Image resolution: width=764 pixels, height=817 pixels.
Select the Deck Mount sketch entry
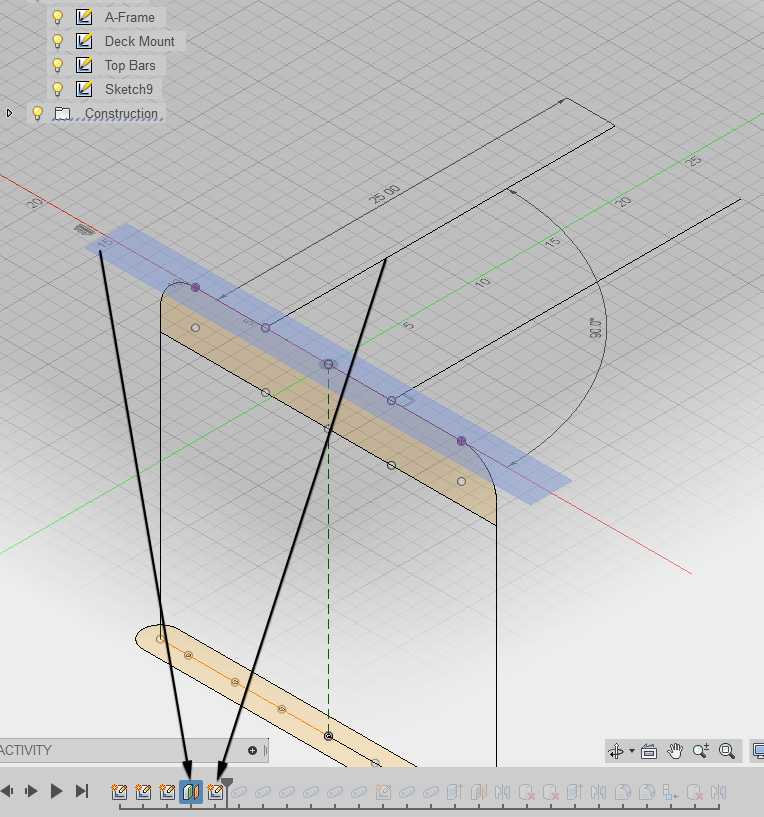coord(140,41)
